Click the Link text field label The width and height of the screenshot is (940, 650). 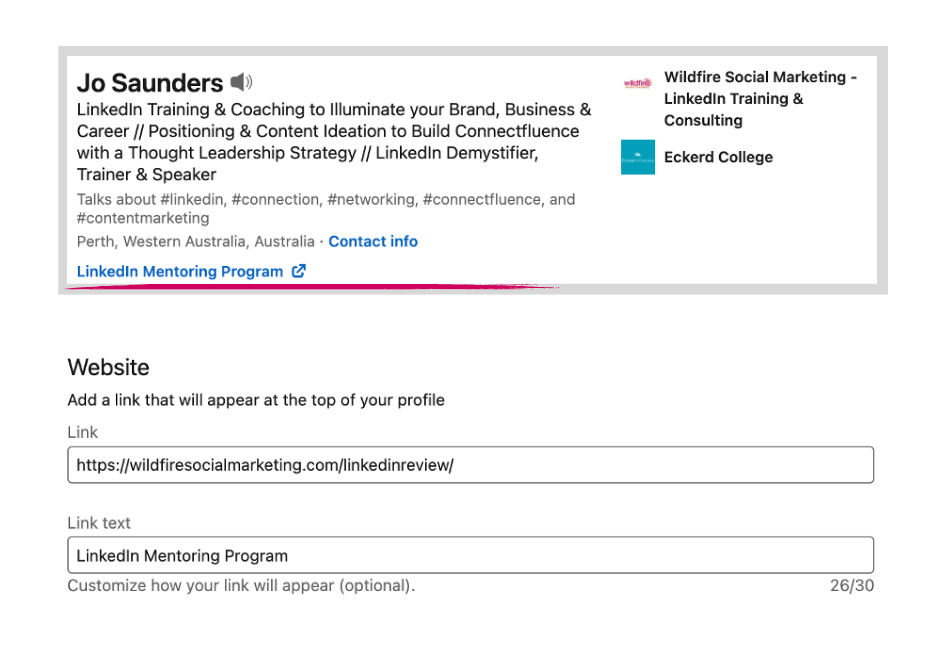pyautogui.click(x=99, y=523)
